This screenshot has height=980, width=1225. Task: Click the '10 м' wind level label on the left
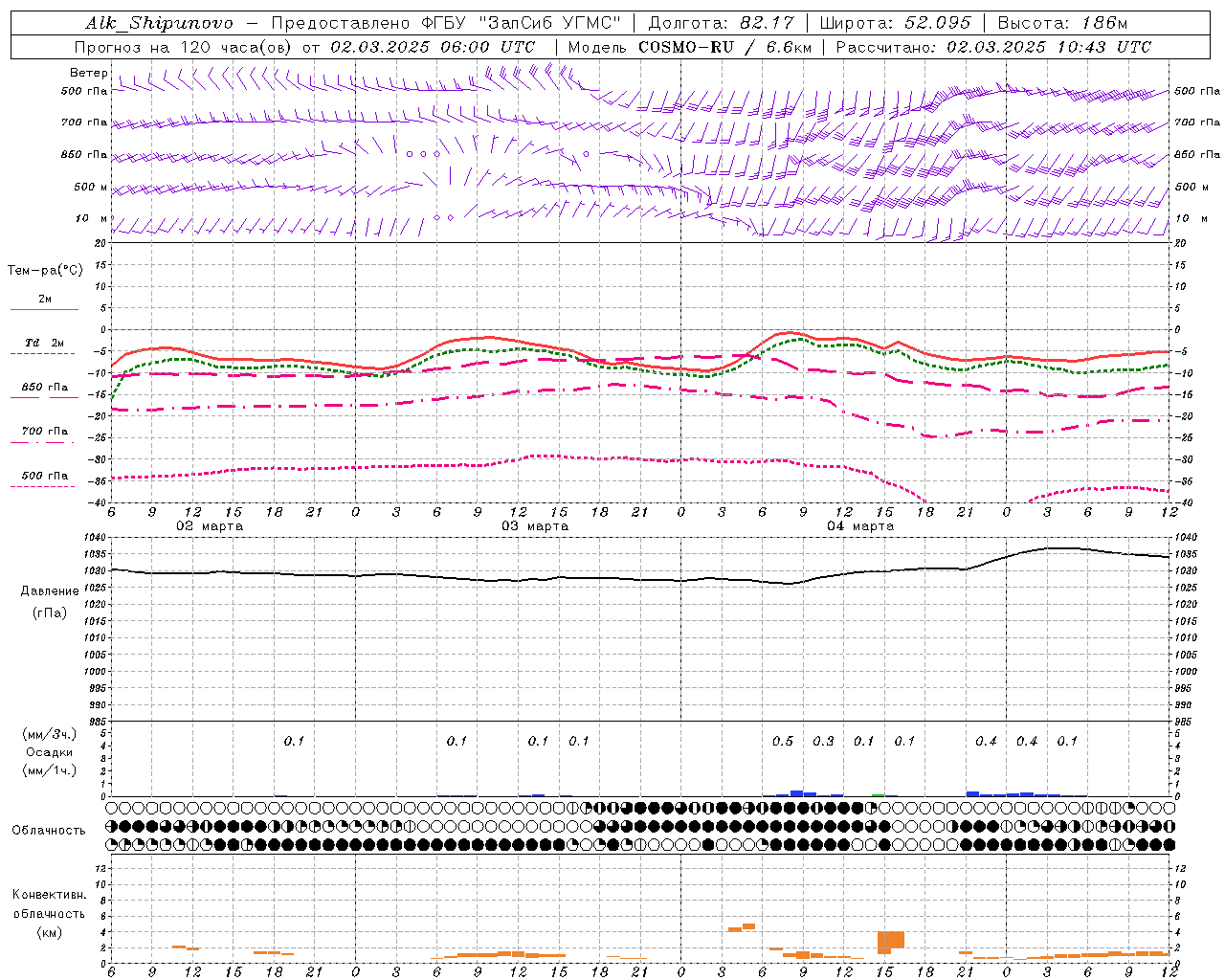[x=92, y=218]
